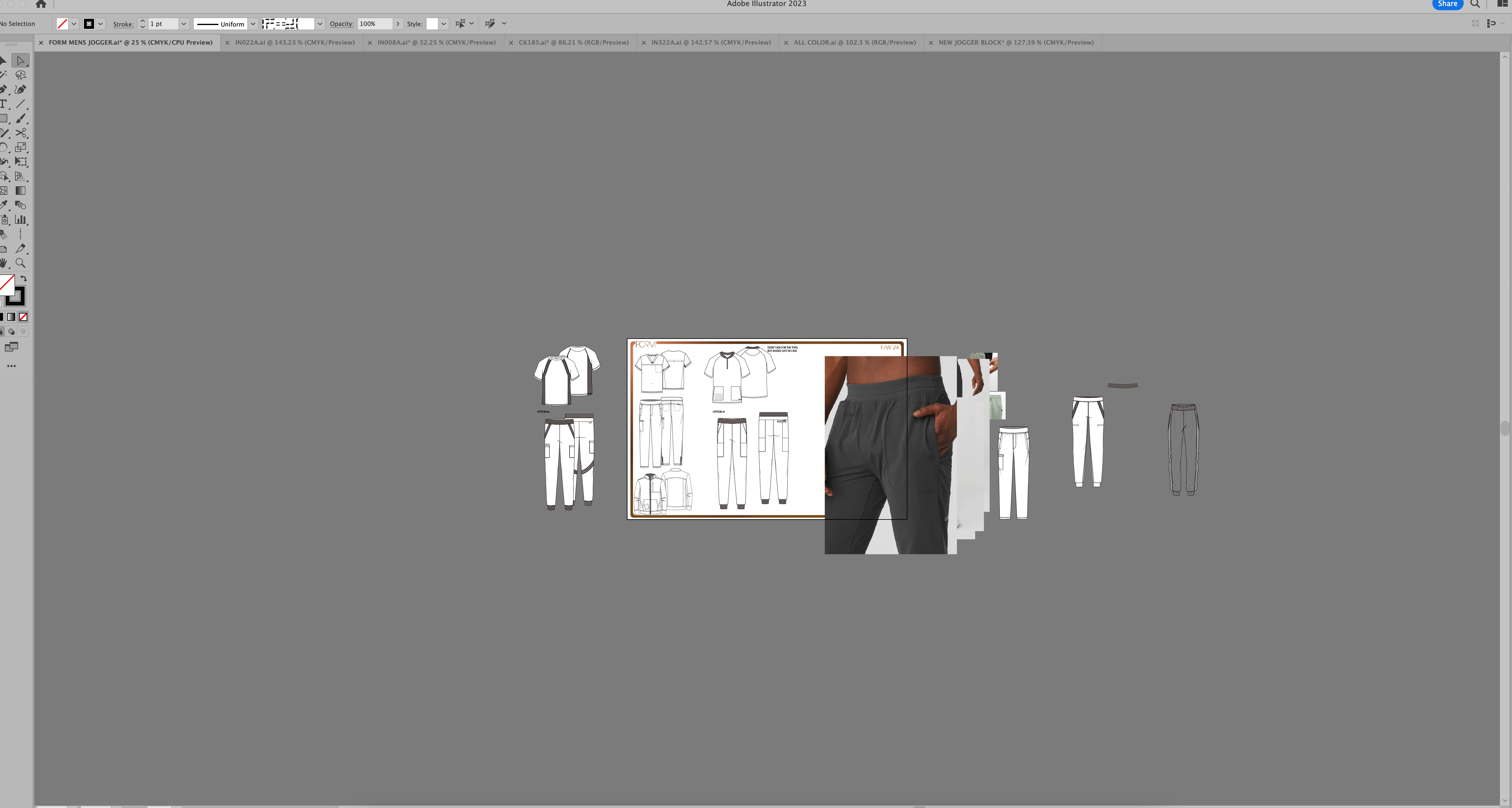Open the stroke weight dropdown
The height and width of the screenshot is (808, 1512).
click(x=183, y=24)
